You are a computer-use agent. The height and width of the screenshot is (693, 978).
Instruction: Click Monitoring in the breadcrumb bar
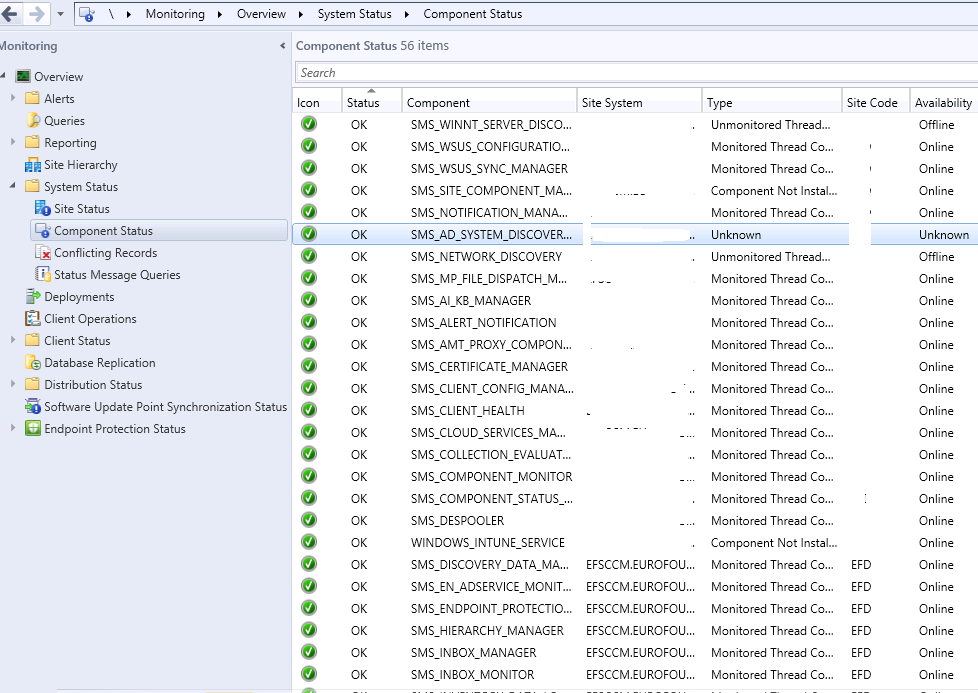click(175, 13)
